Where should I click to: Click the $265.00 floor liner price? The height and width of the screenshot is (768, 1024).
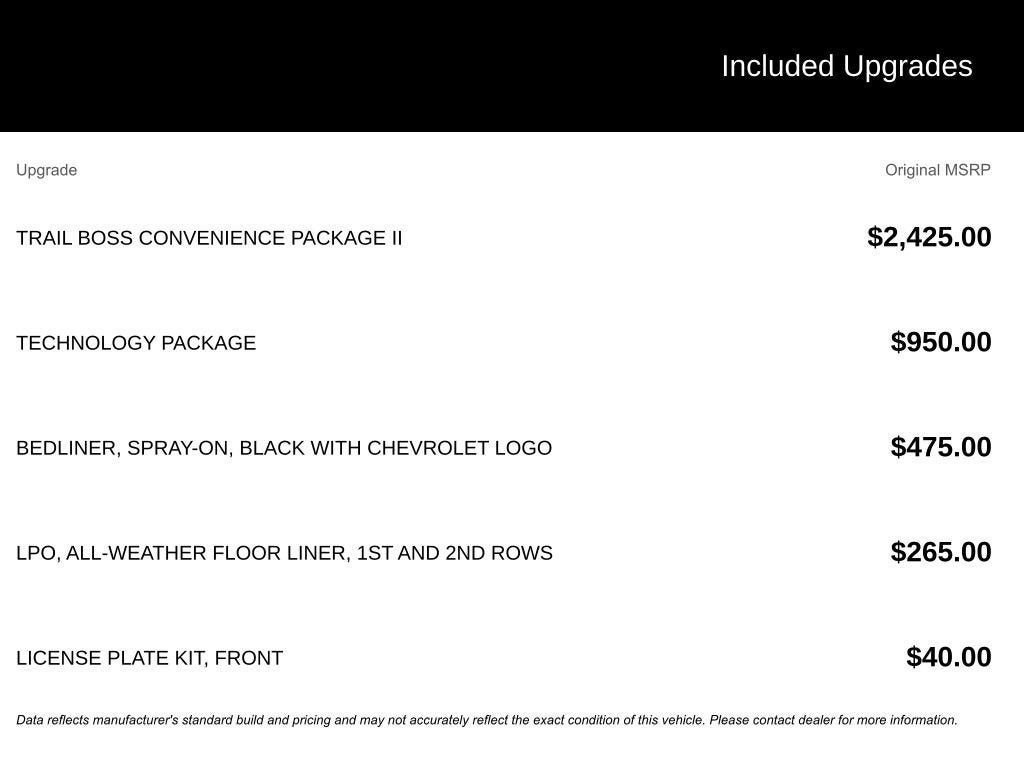click(940, 552)
